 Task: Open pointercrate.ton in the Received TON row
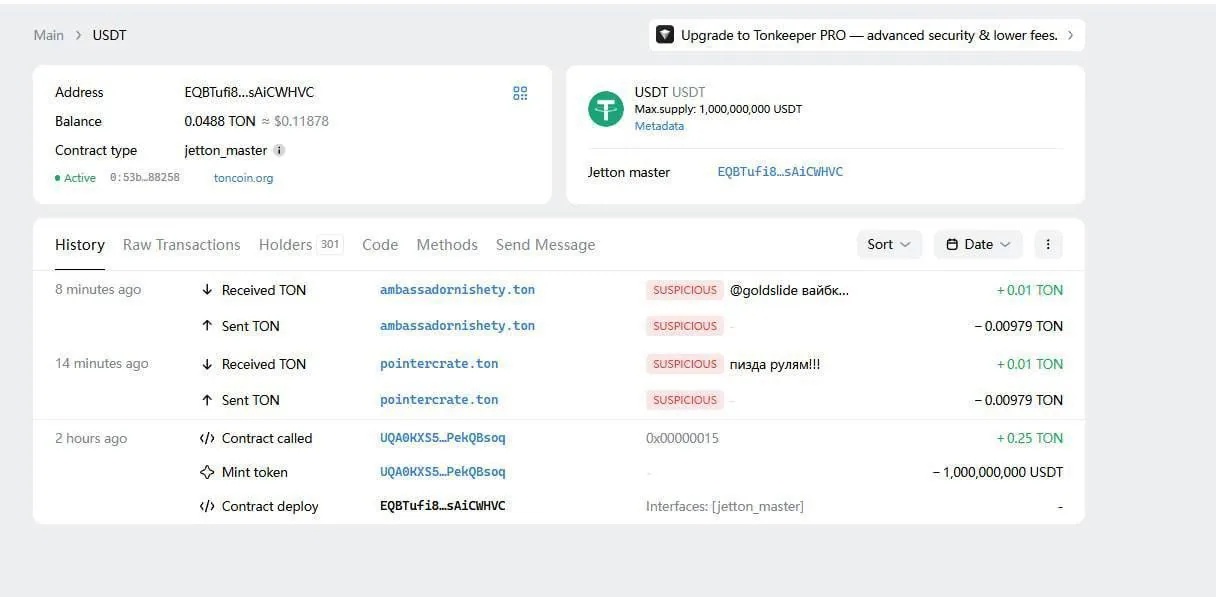click(439, 364)
